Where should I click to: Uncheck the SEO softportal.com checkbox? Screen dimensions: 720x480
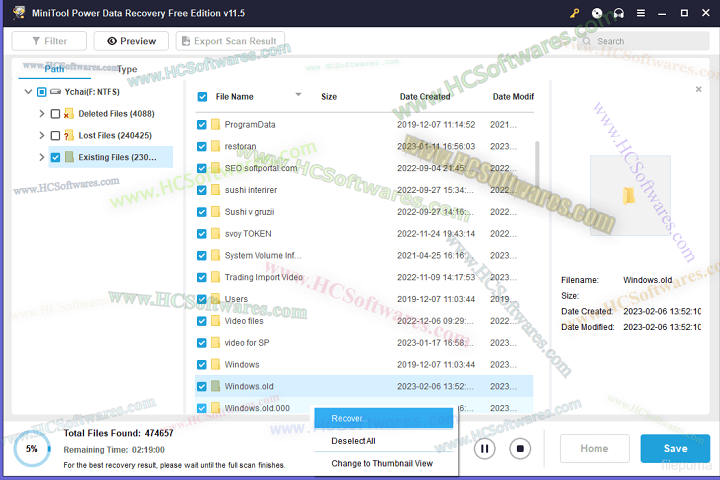point(202,168)
